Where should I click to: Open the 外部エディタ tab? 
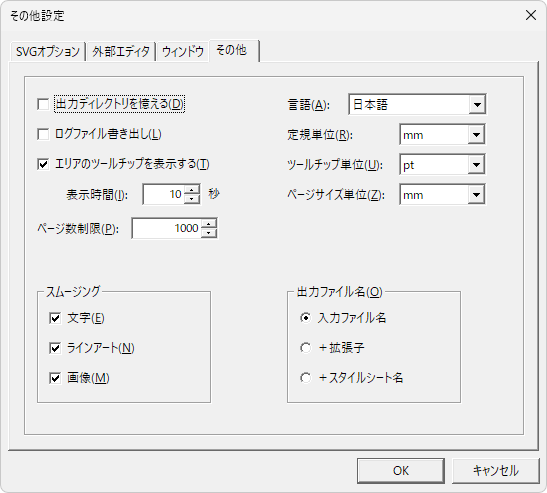point(121,52)
